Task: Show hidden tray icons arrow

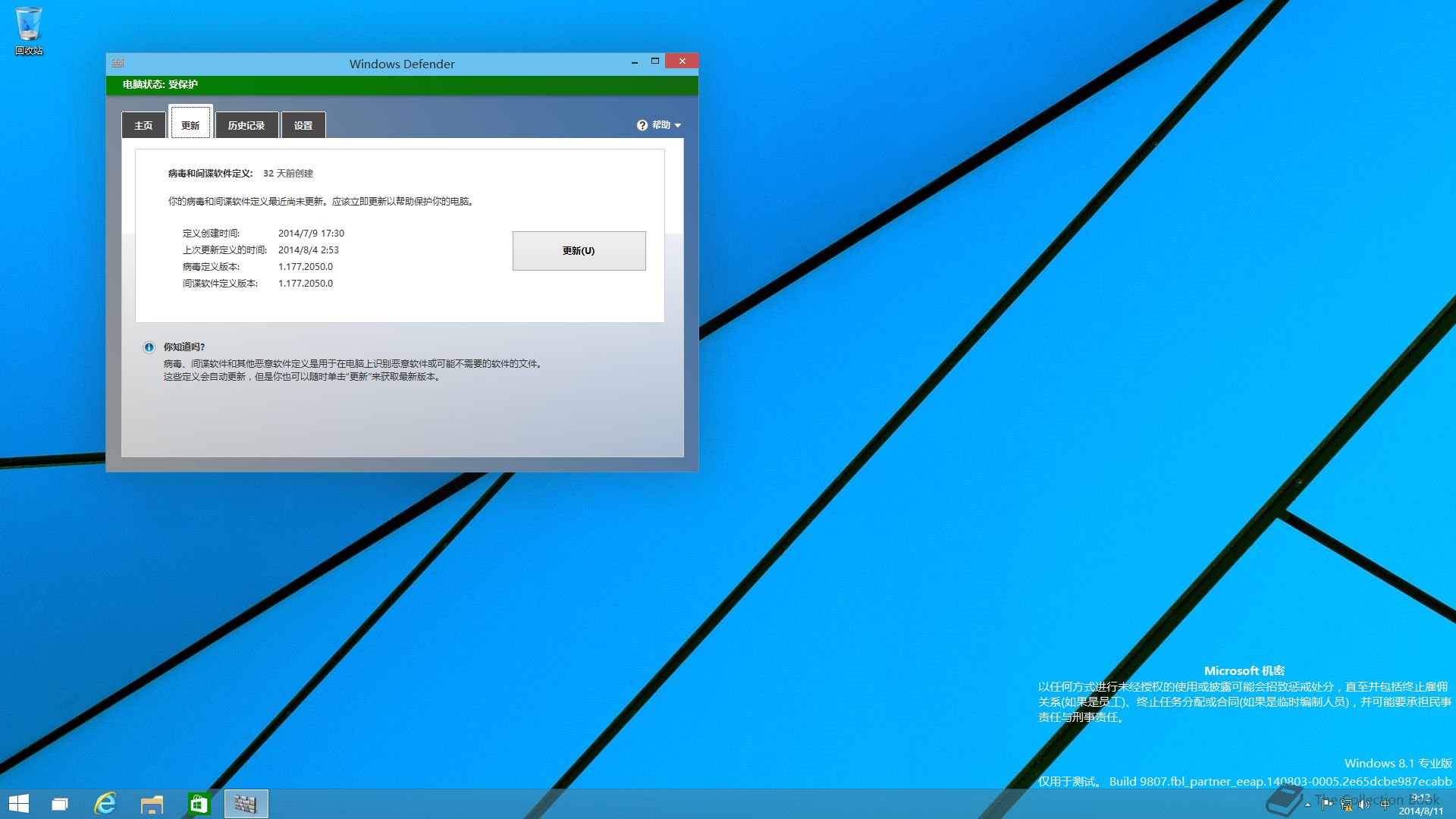Action: 1307,805
